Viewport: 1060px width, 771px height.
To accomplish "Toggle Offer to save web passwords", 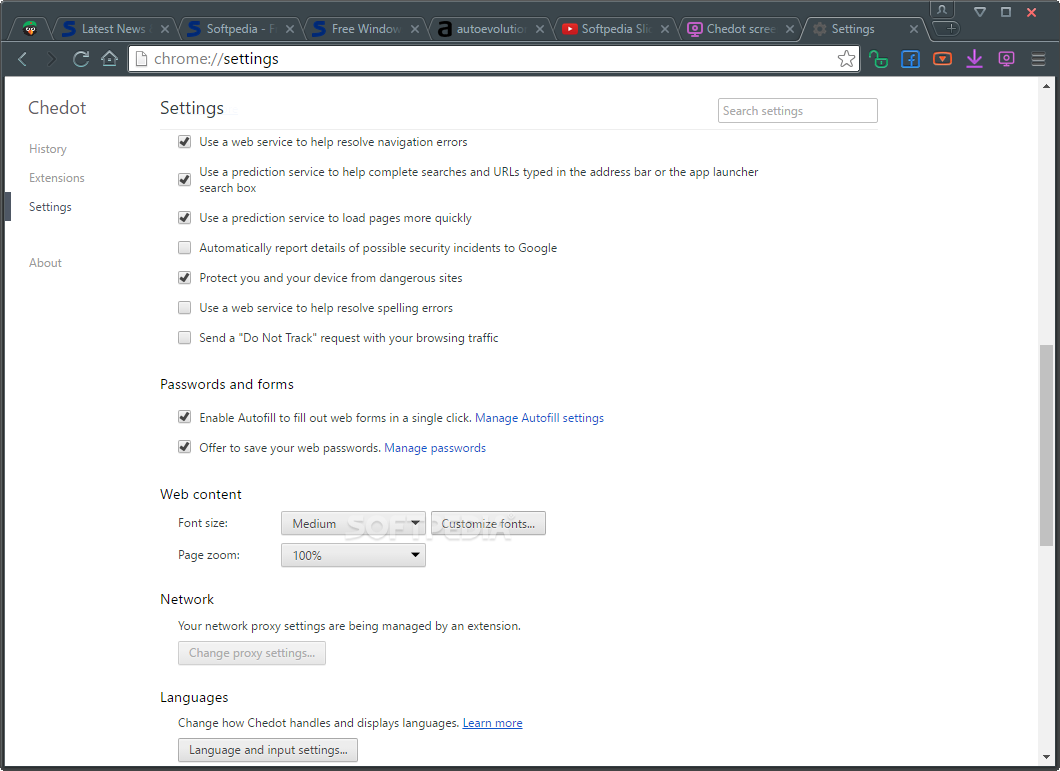I will coord(184,446).
